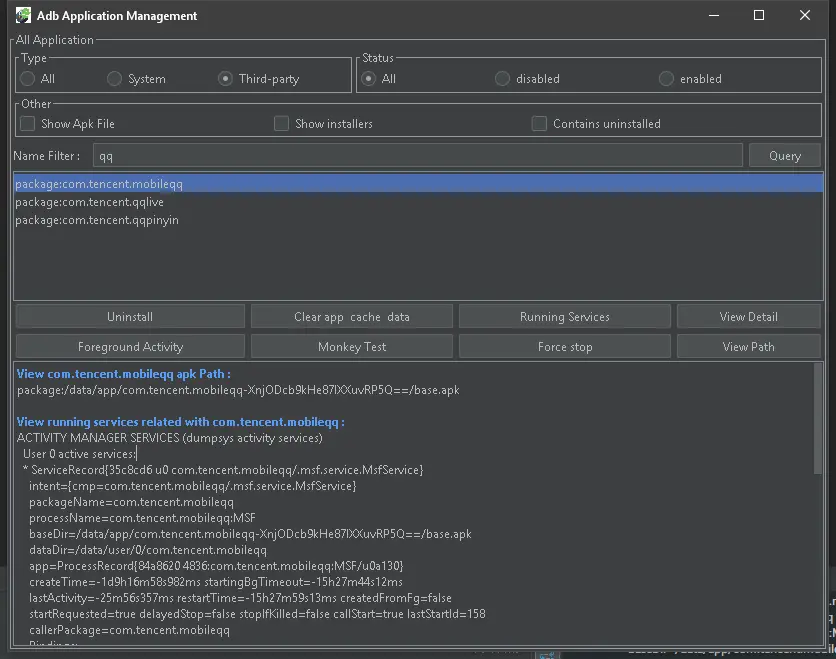The width and height of the screenshot is (836, 659).
Task: Click the View Path button
Action: pos(749,347)
